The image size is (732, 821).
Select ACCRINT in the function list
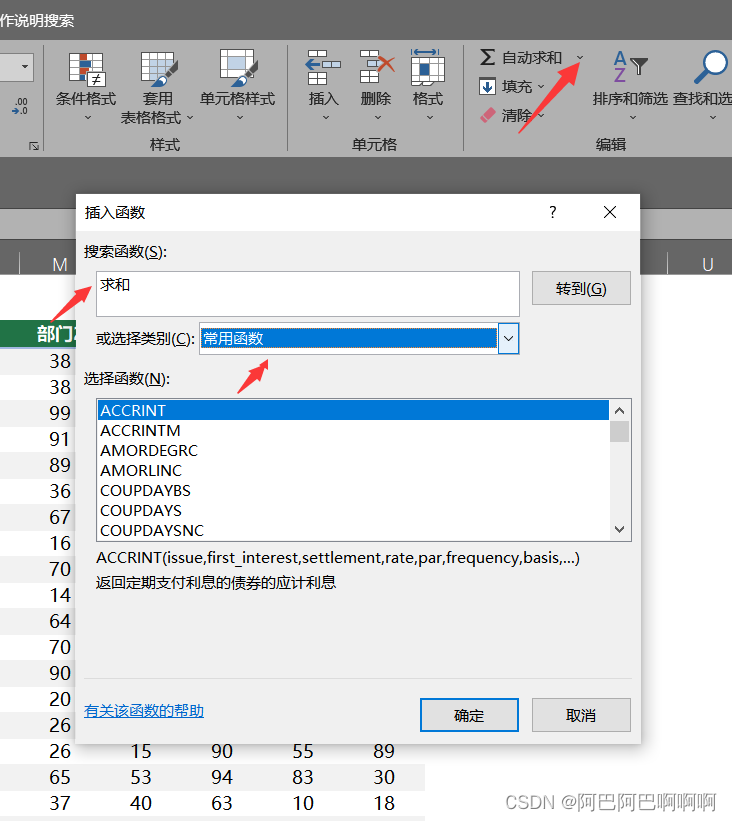pyautogui.click(x=353, y=410)
